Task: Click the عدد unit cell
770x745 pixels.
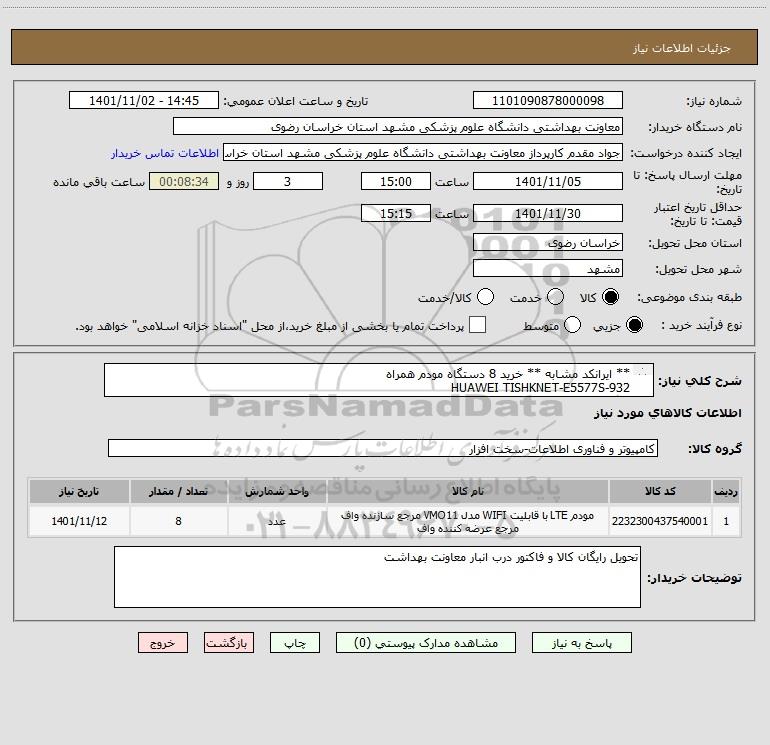Action: (x=277, y=521)
